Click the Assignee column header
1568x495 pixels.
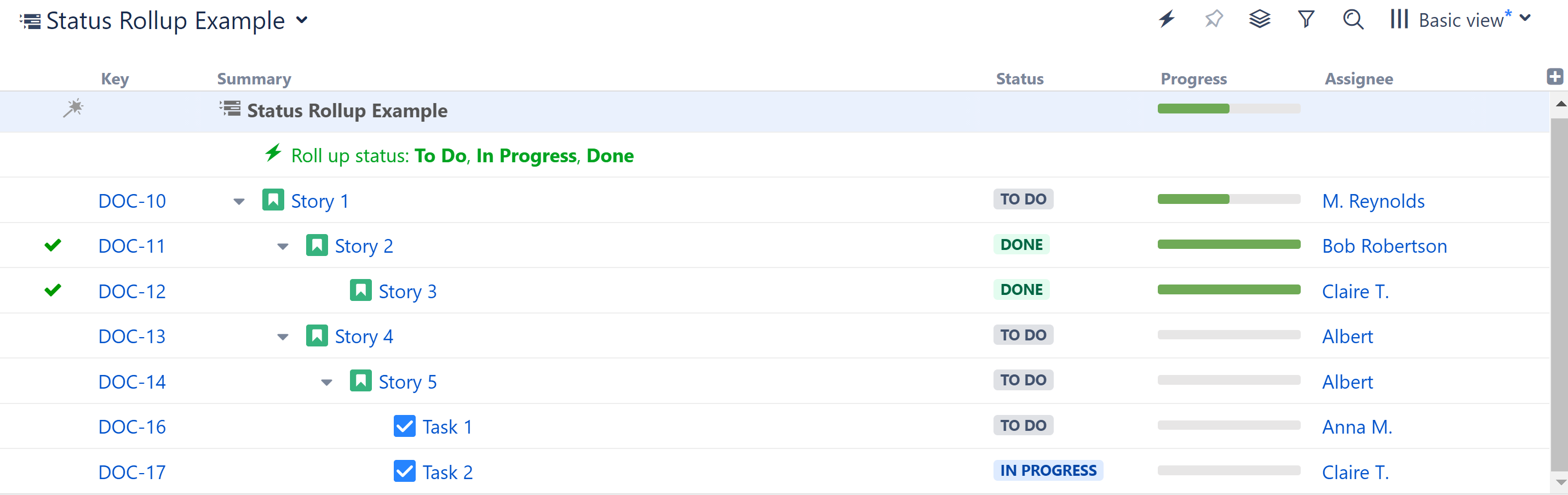coord(1359,78)
